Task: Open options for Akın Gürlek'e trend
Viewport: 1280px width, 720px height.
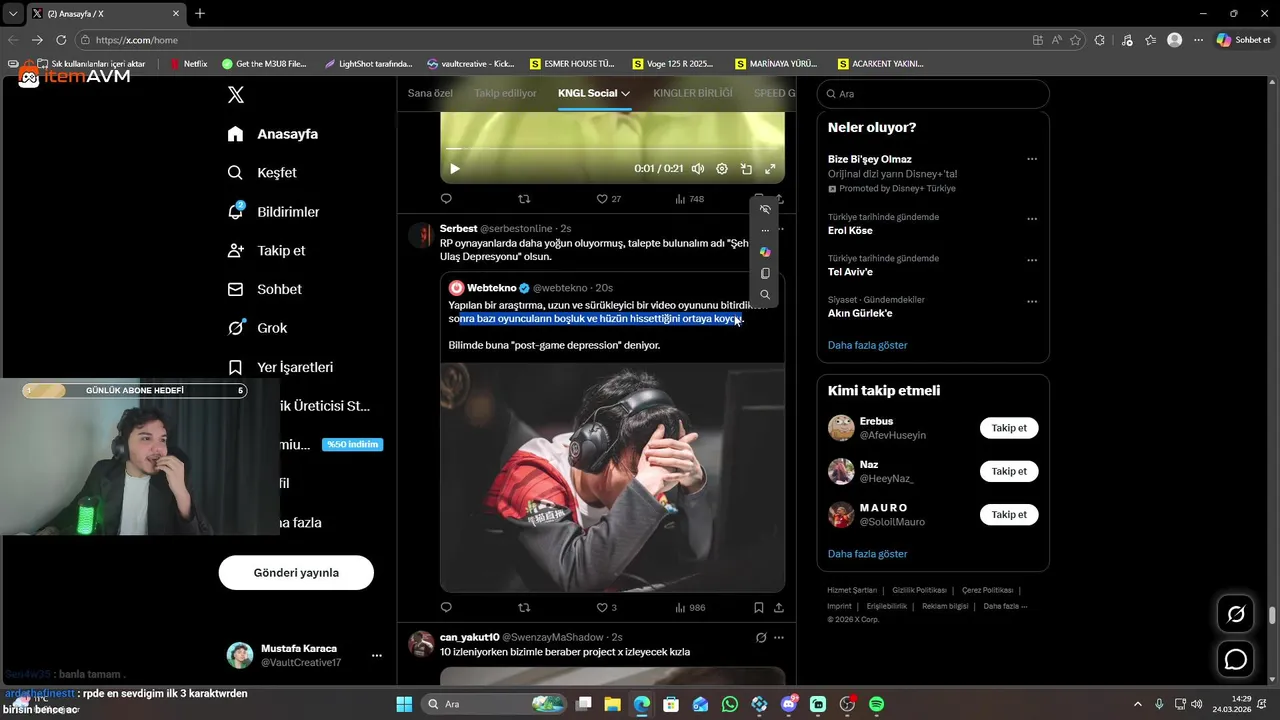Action: point(1031,301)
